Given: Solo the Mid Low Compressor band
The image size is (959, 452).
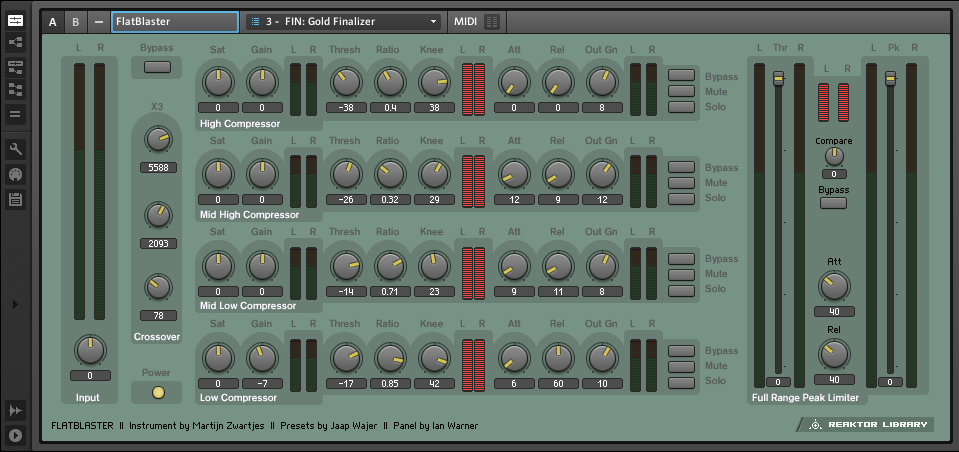Looking at the screenshot, I should point(681,291).
